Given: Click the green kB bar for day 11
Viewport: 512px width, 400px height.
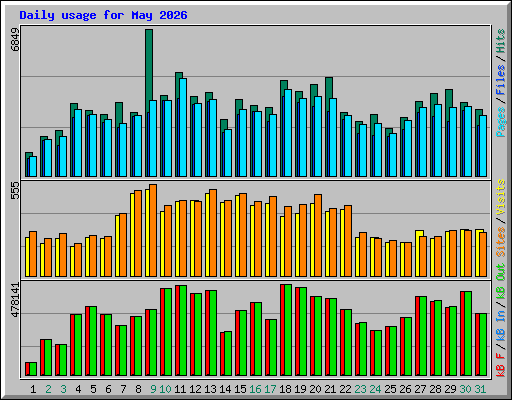Looking at the screenshot, I should coord(183,331).
